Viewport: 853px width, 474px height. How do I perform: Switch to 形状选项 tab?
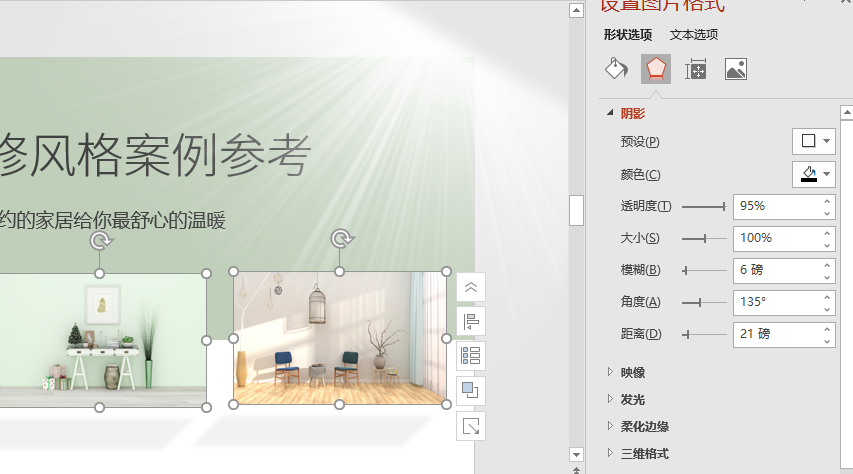coord(627,35)
